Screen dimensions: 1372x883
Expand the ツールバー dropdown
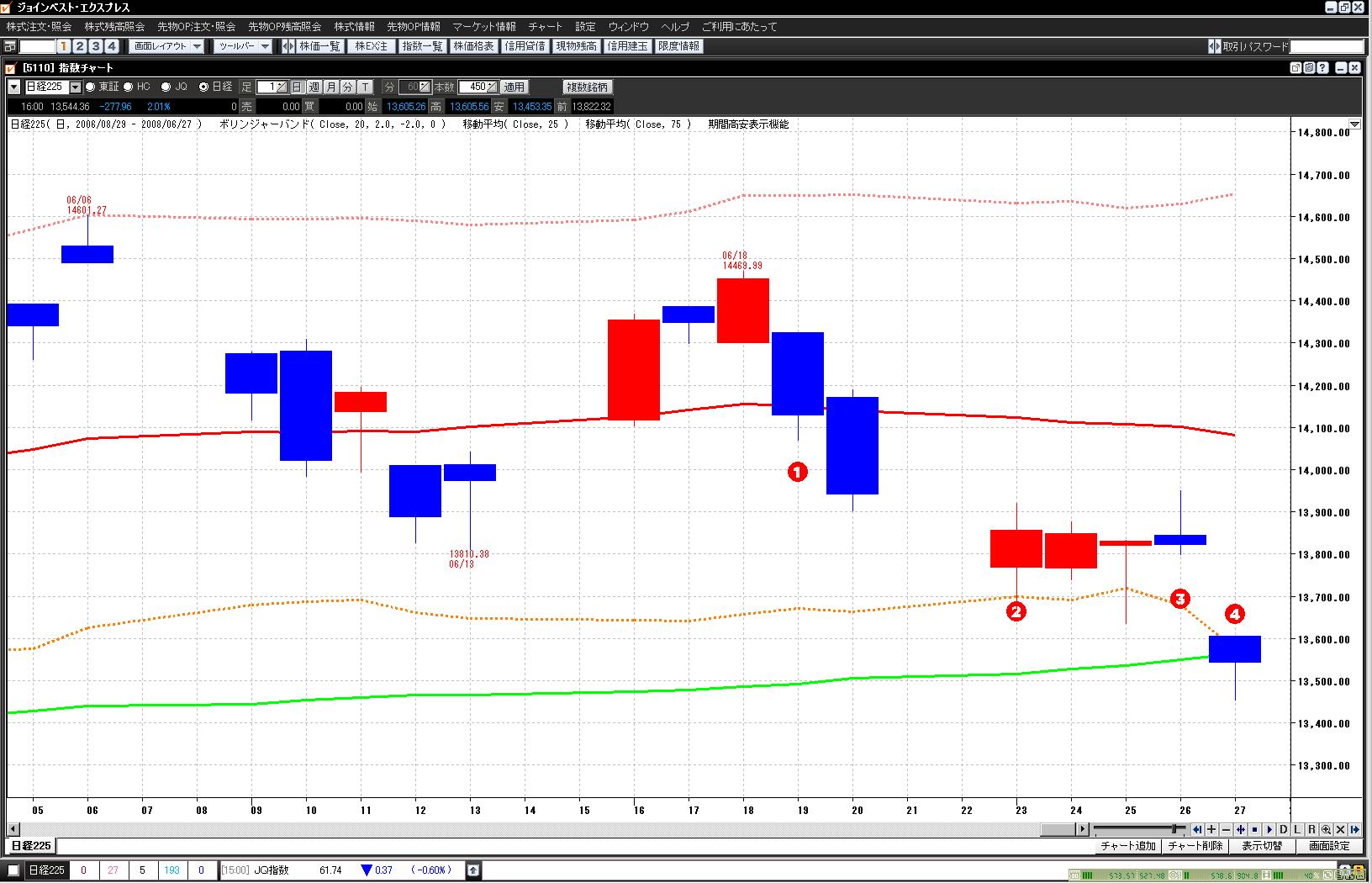click(243, 46)
